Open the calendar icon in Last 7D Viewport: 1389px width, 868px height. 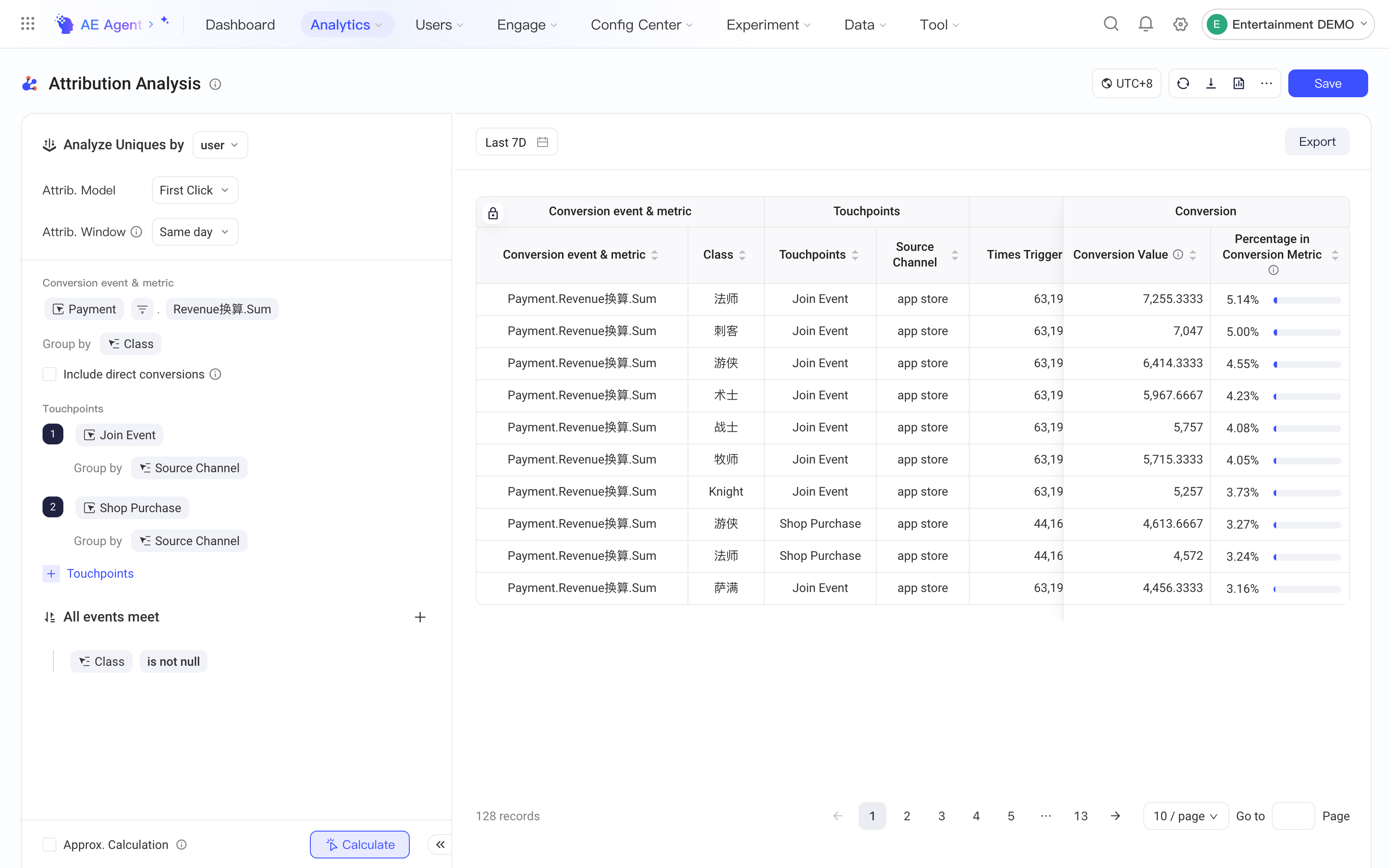click(543, 142)
